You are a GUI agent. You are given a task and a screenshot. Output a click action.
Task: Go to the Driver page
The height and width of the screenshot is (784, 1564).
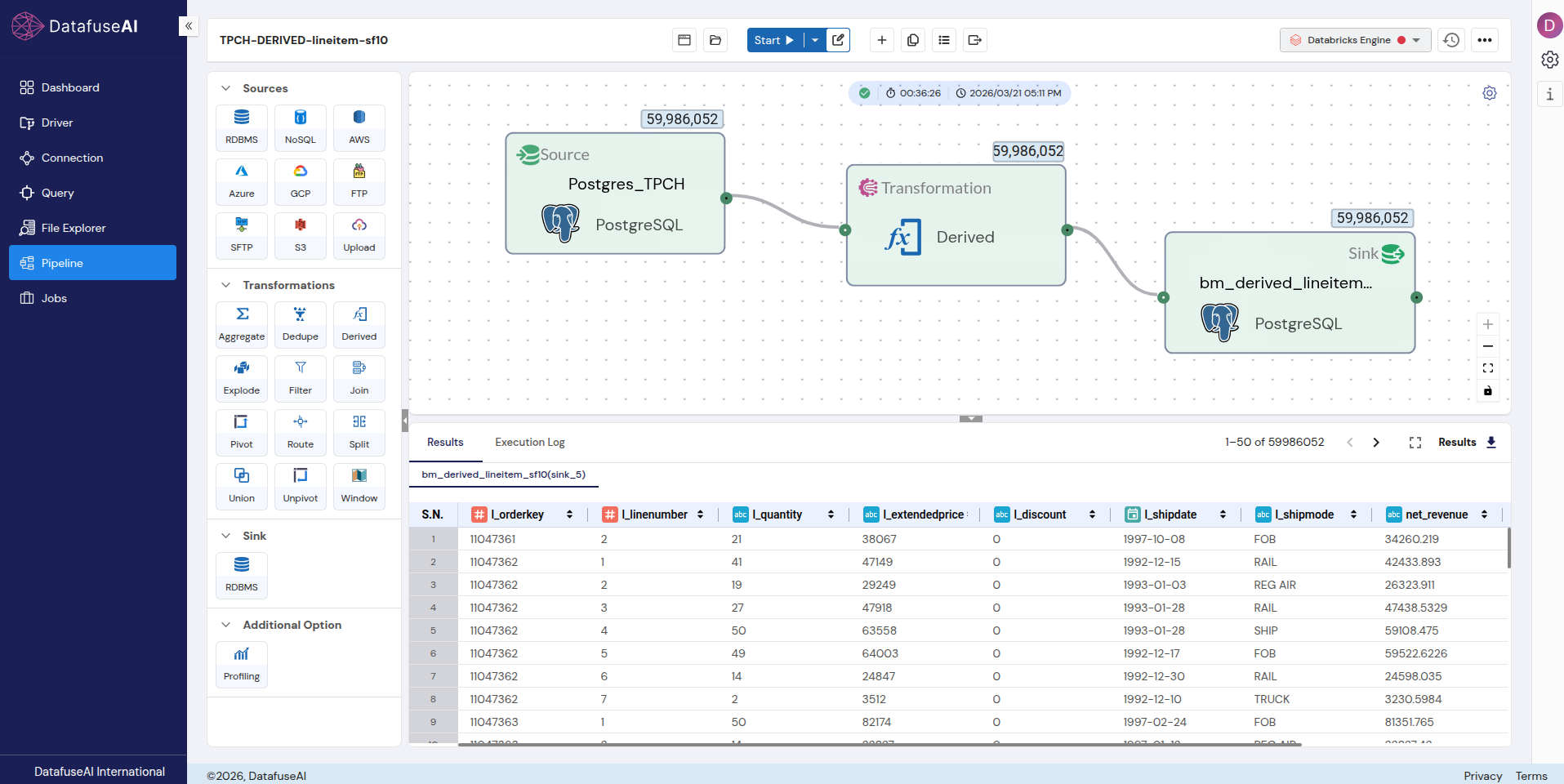point(92,122)
